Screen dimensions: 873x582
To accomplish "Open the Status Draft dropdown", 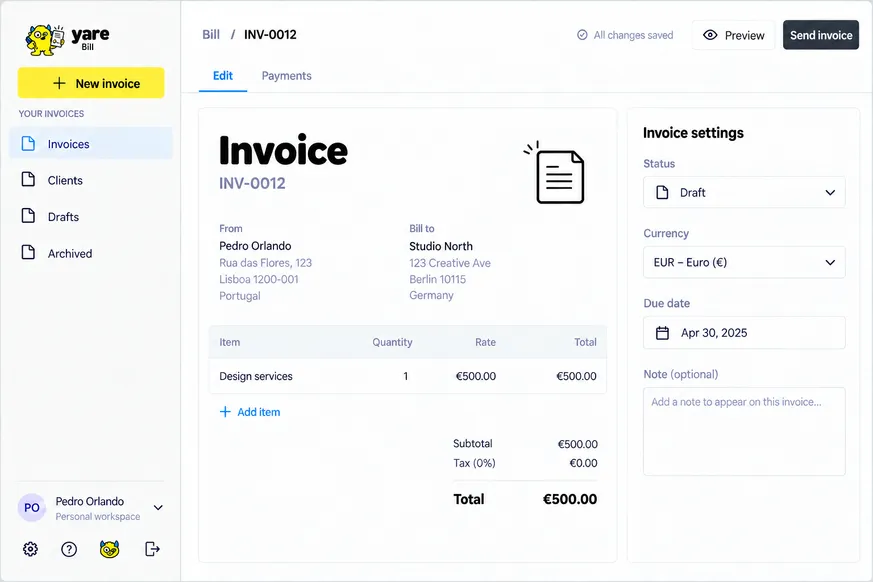I will 744,192.
